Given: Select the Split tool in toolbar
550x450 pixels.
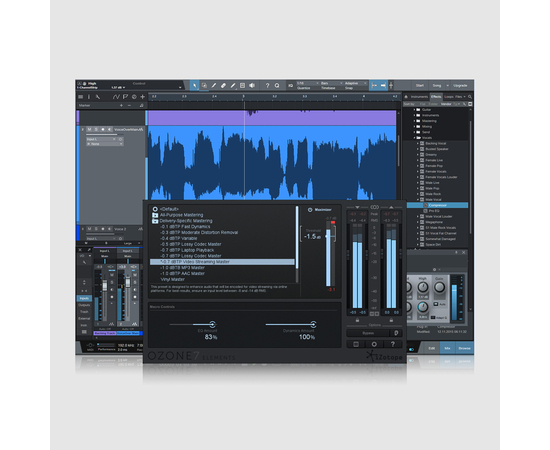Looking at the screenshot, I should [x=214, y=85].
